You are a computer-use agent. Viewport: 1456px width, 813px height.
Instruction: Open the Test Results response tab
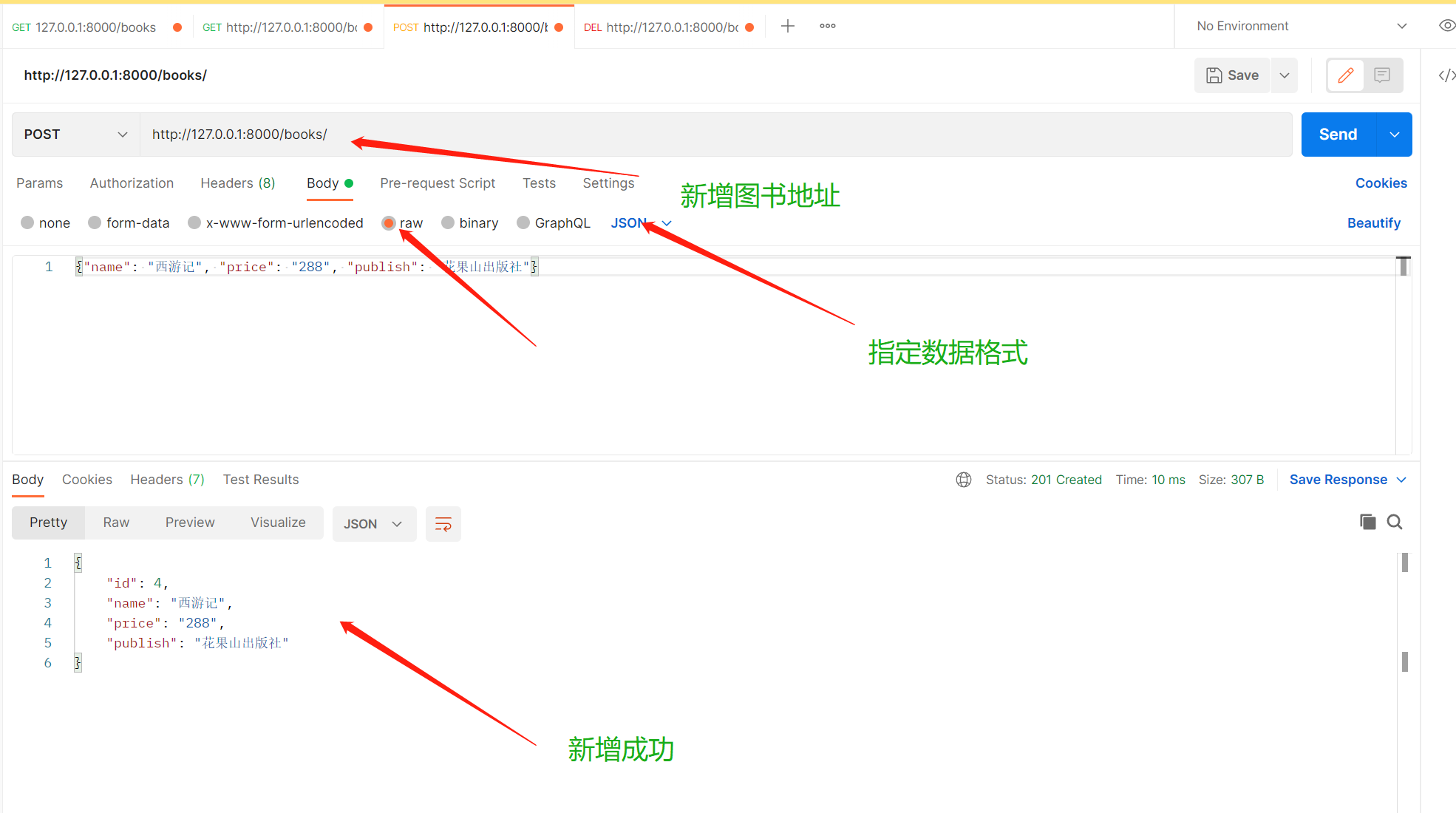point(261,480)
